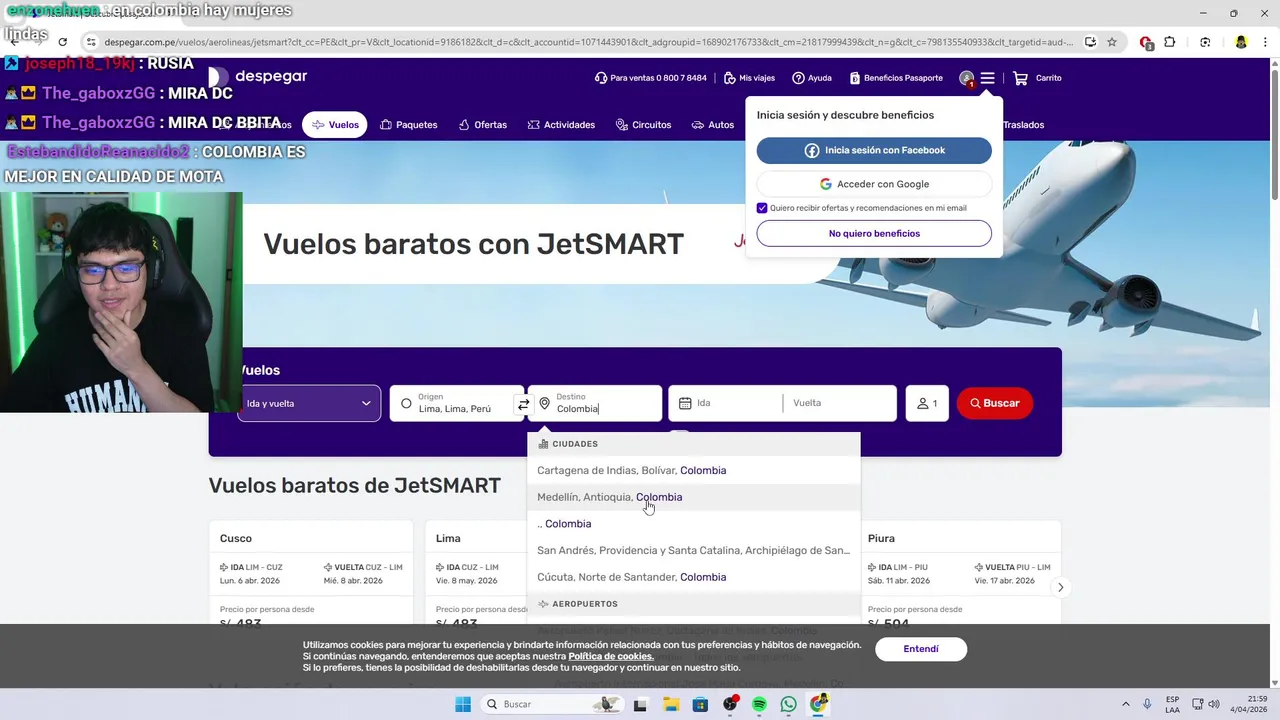
Task: Open the Ida y vuelta trip type dropdown
Action: (x=309, y=403)
